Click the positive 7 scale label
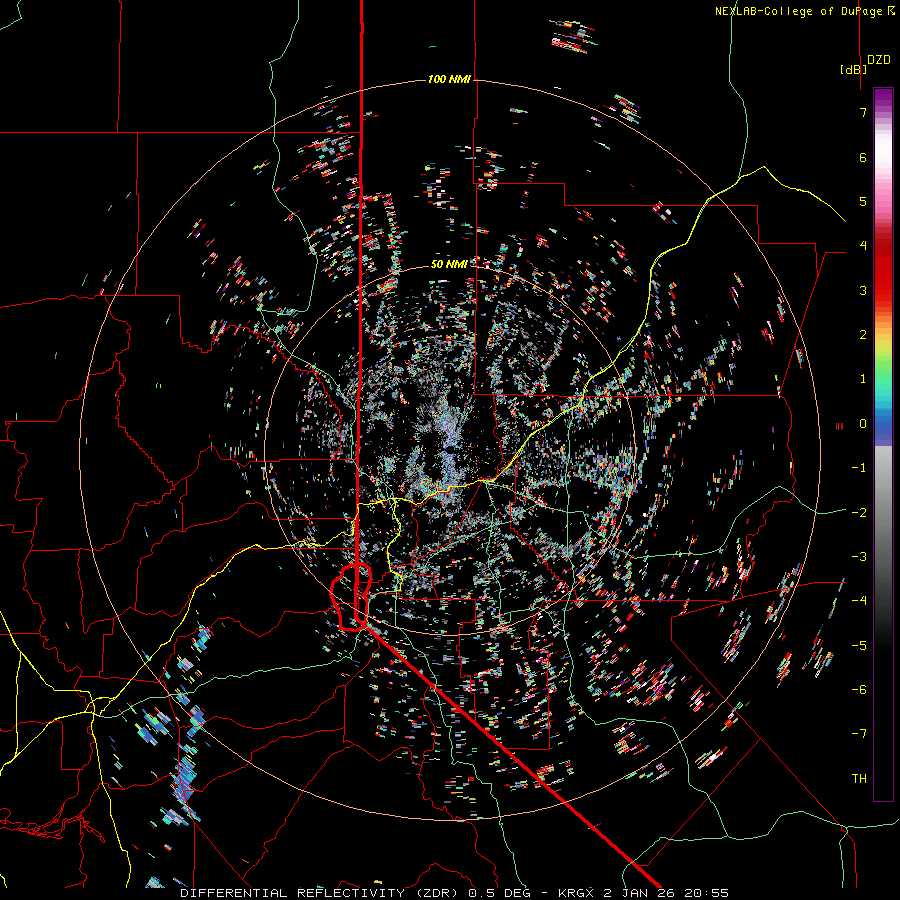 tap(863, 112)
